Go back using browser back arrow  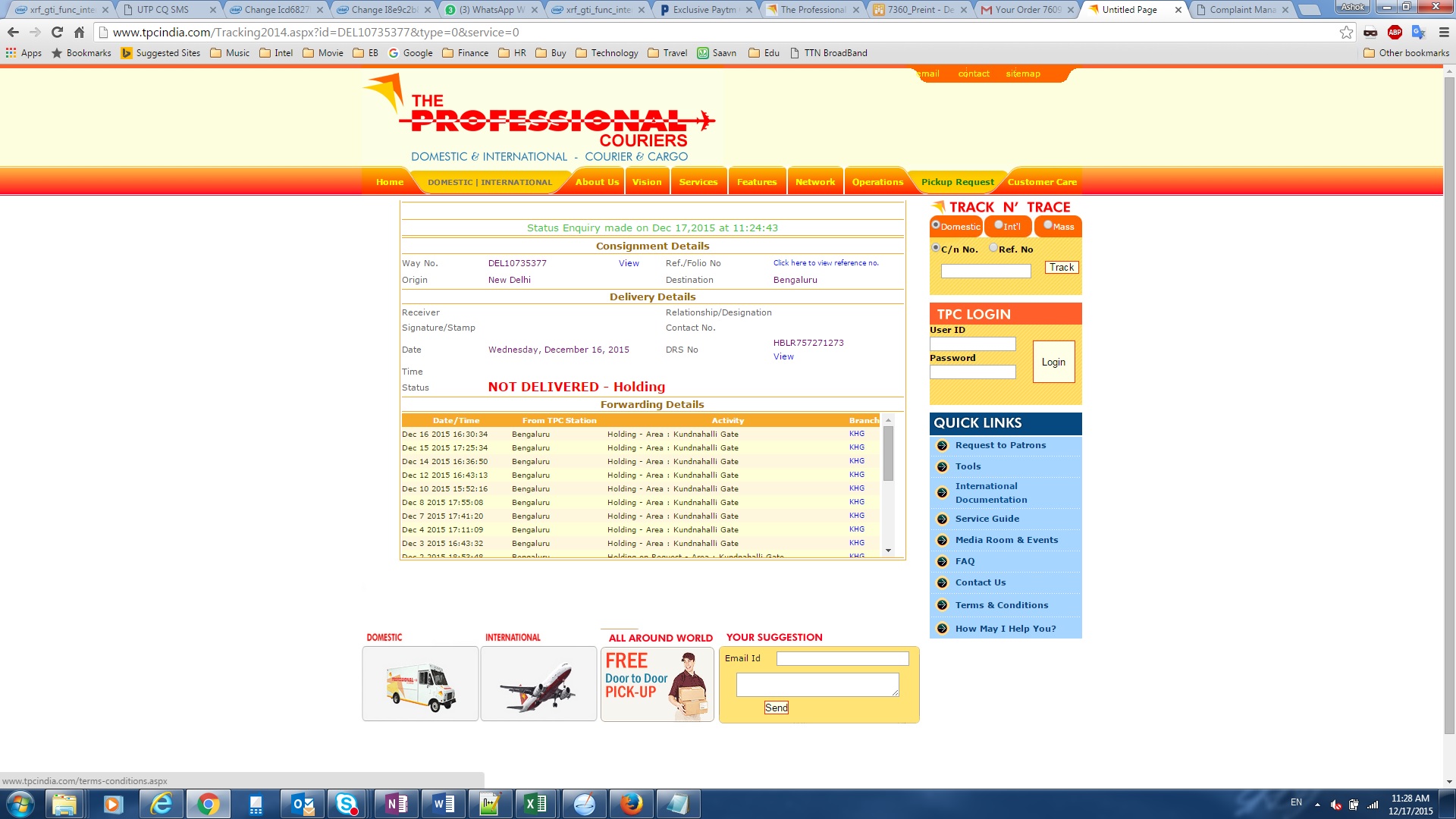click(x=13, y=33)
